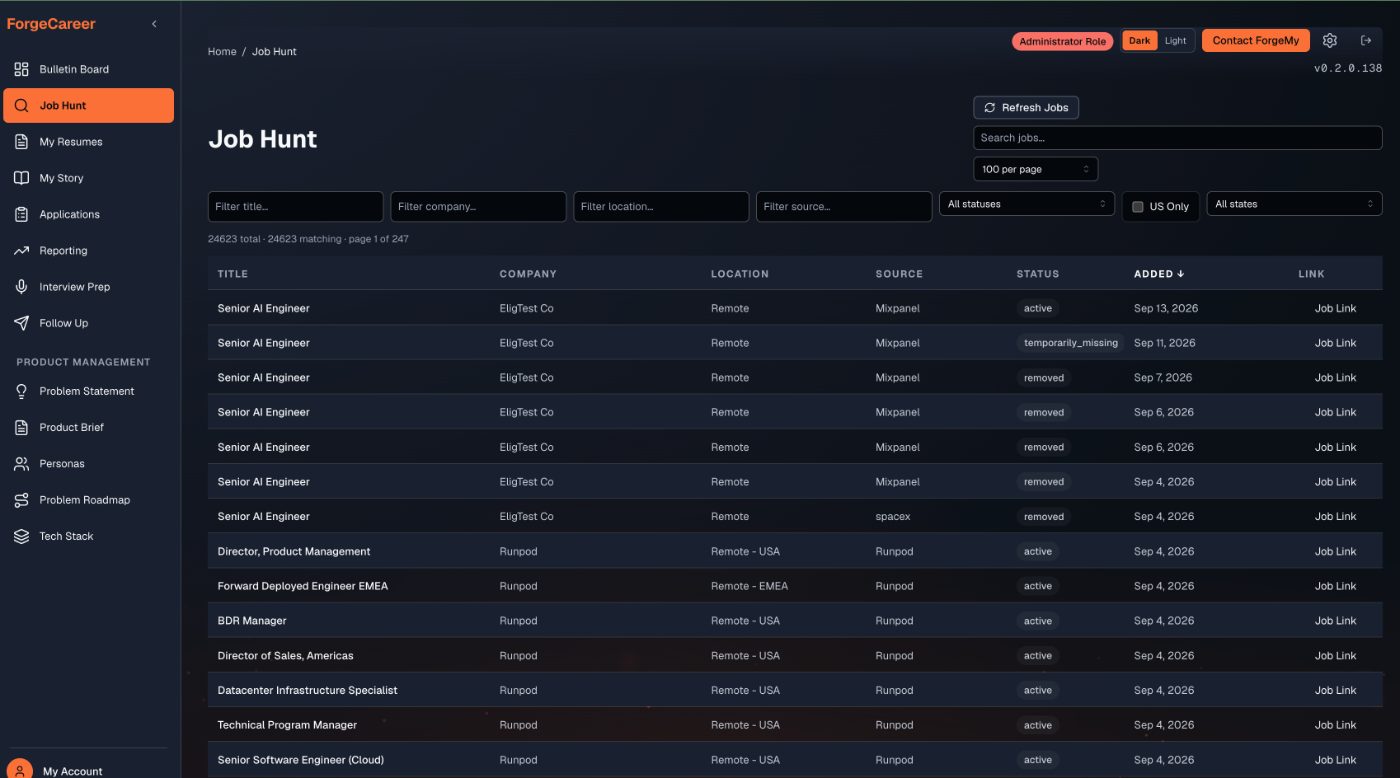1400x778 pixels.
Task: Click the Administrator Role badge
Action: 1062,42
